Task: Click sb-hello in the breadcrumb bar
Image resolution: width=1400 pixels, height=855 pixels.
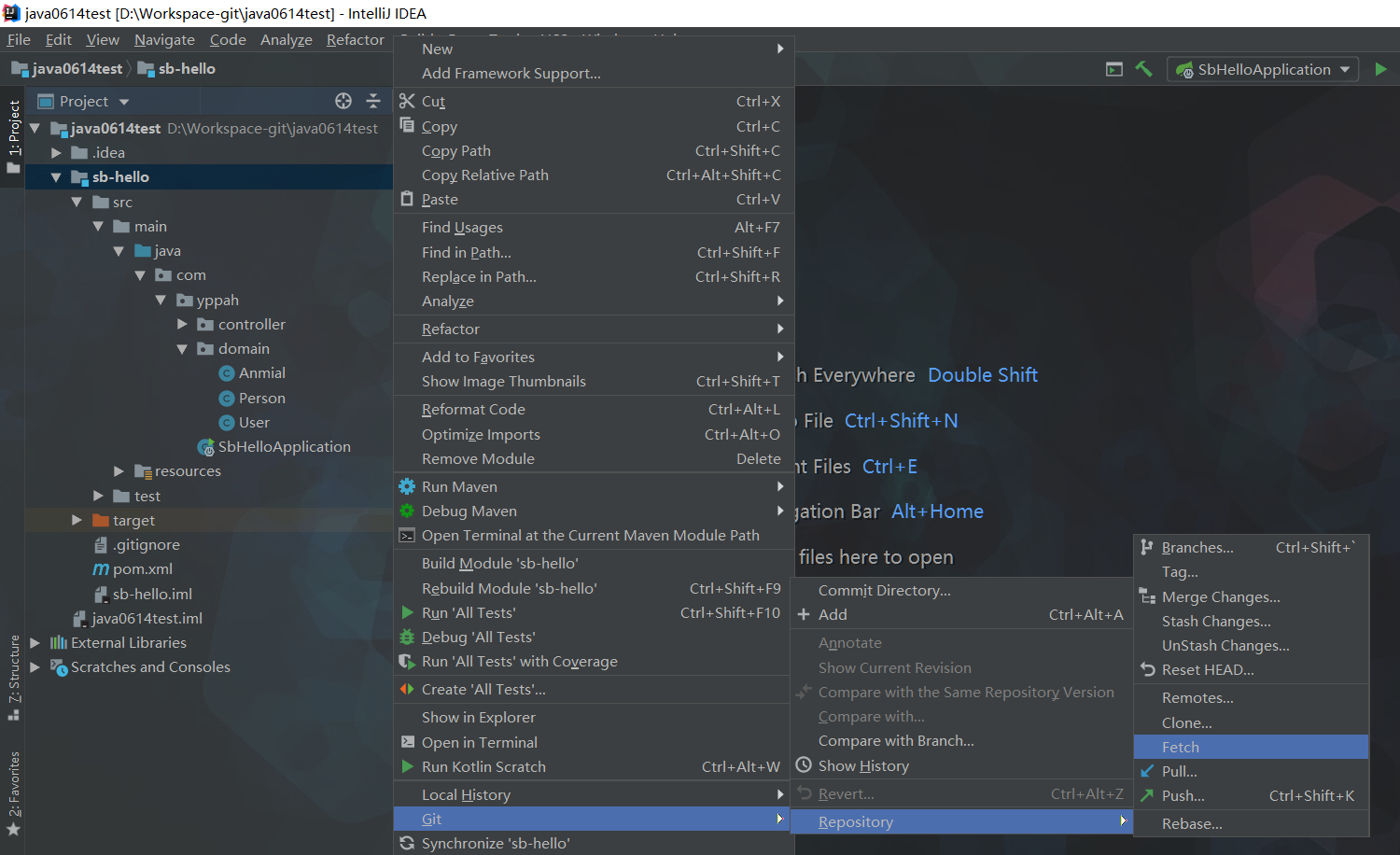Action: click(x=186, y=69)
